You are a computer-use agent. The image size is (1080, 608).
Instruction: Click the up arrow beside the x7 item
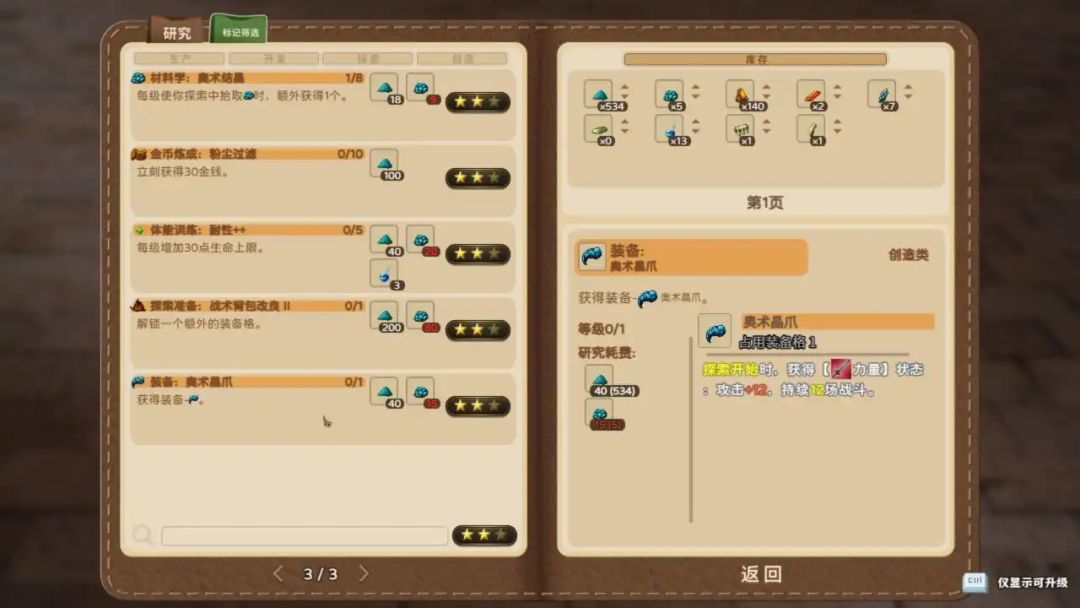coord(908,87)
